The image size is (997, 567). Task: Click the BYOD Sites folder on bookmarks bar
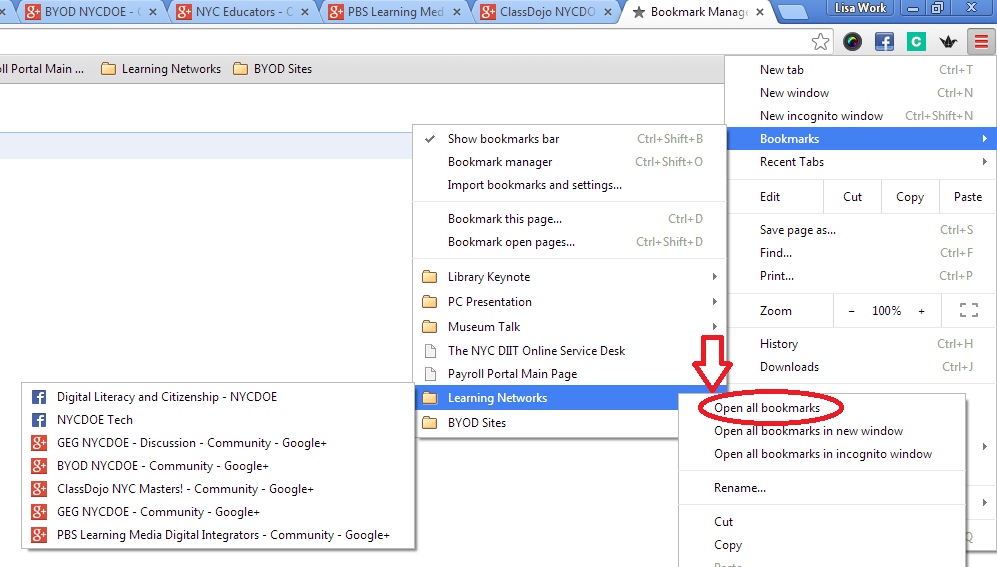(x=272, y=69)
